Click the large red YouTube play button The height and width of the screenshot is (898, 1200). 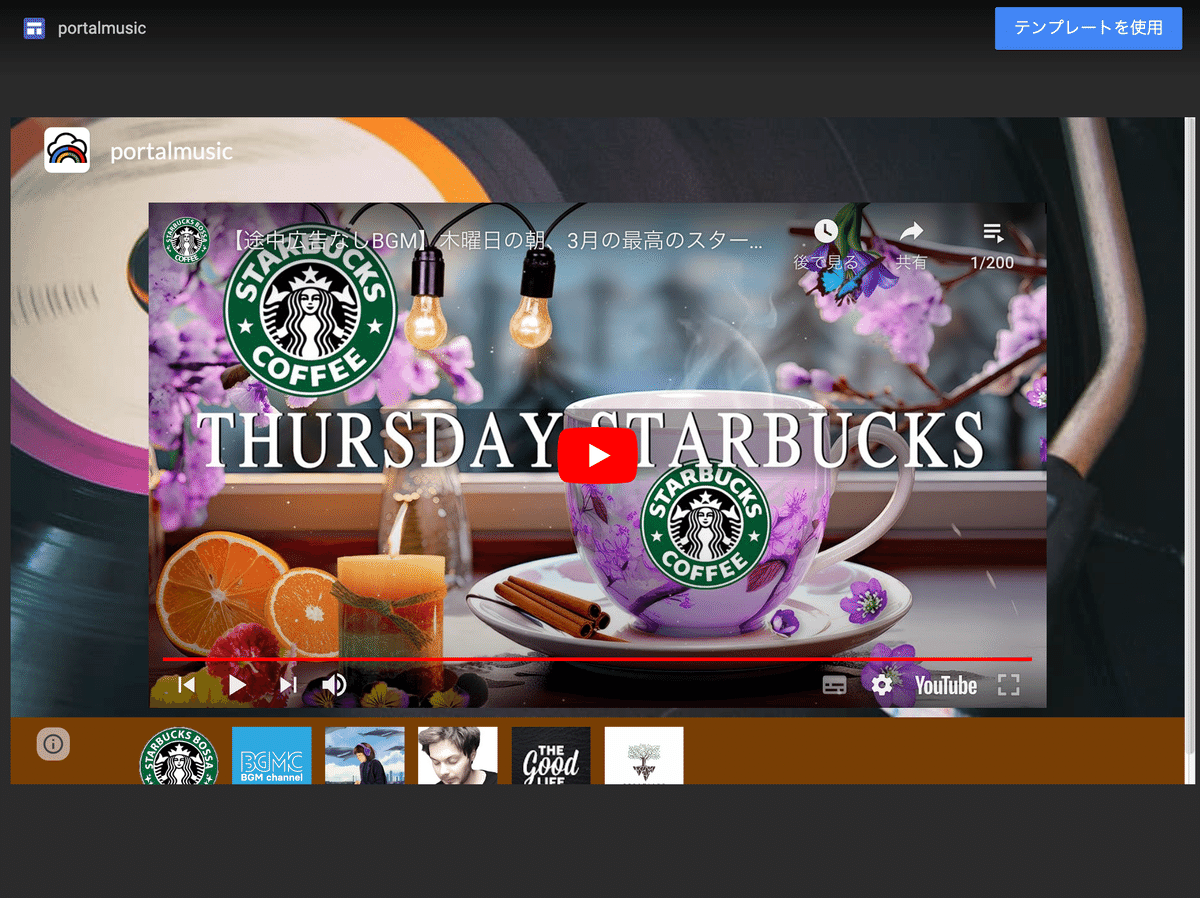tap(598, 455)
